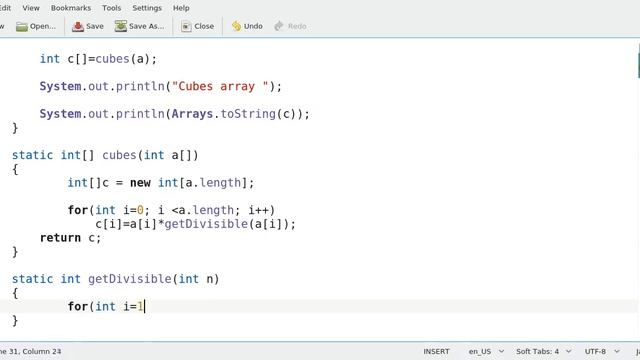Click the Save As... label
The width and height of the screenshot is (640, 360).
click(146, 26)
